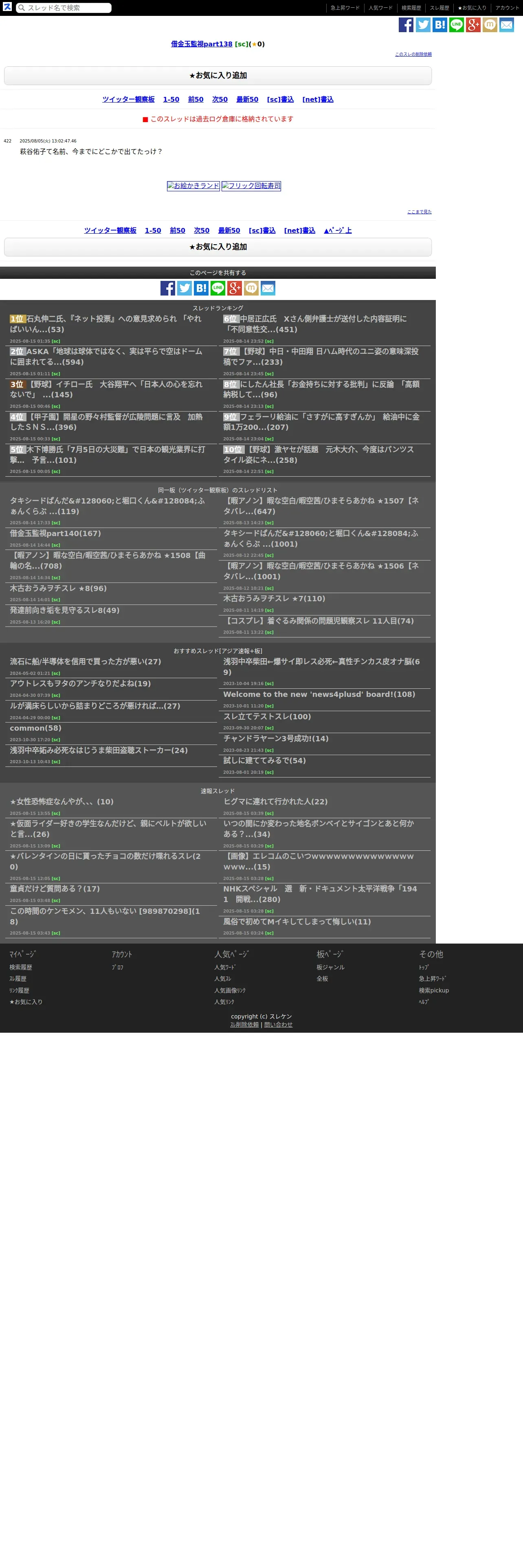This screenshot has width=523, height=1568.
Task: Click lower Hatena B! share icon
Action: tap(202, 288)
